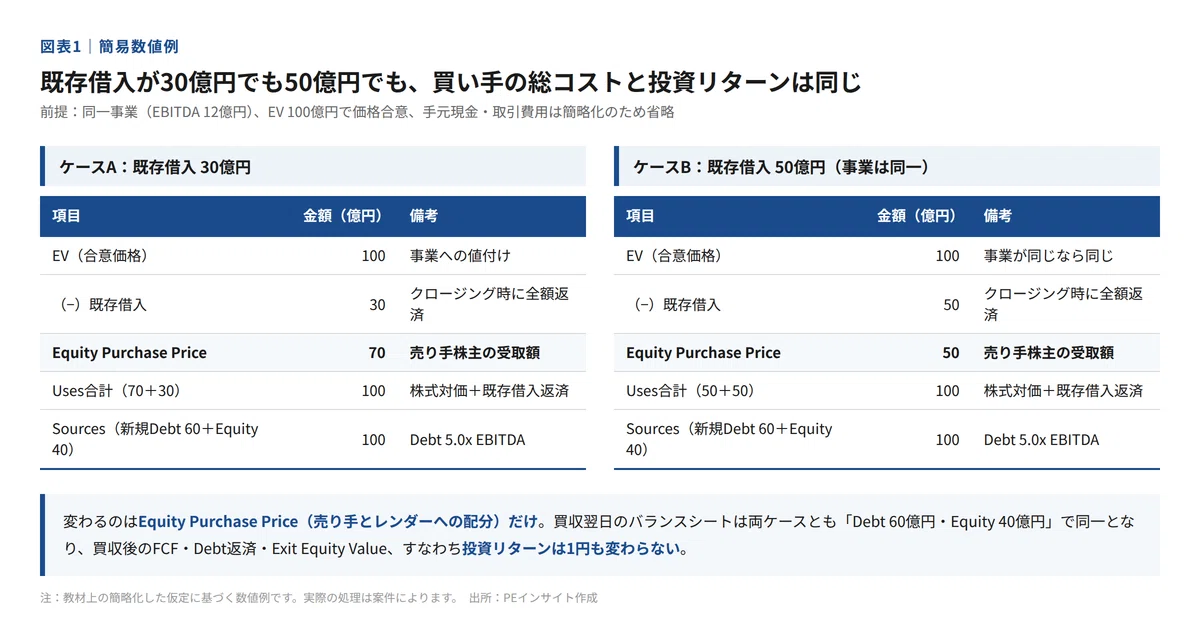The height and width of the screenshot is (642, 1200).
Task: Click Debt 5.0x EBITDA note in Case B
Action: (1041, 440)
